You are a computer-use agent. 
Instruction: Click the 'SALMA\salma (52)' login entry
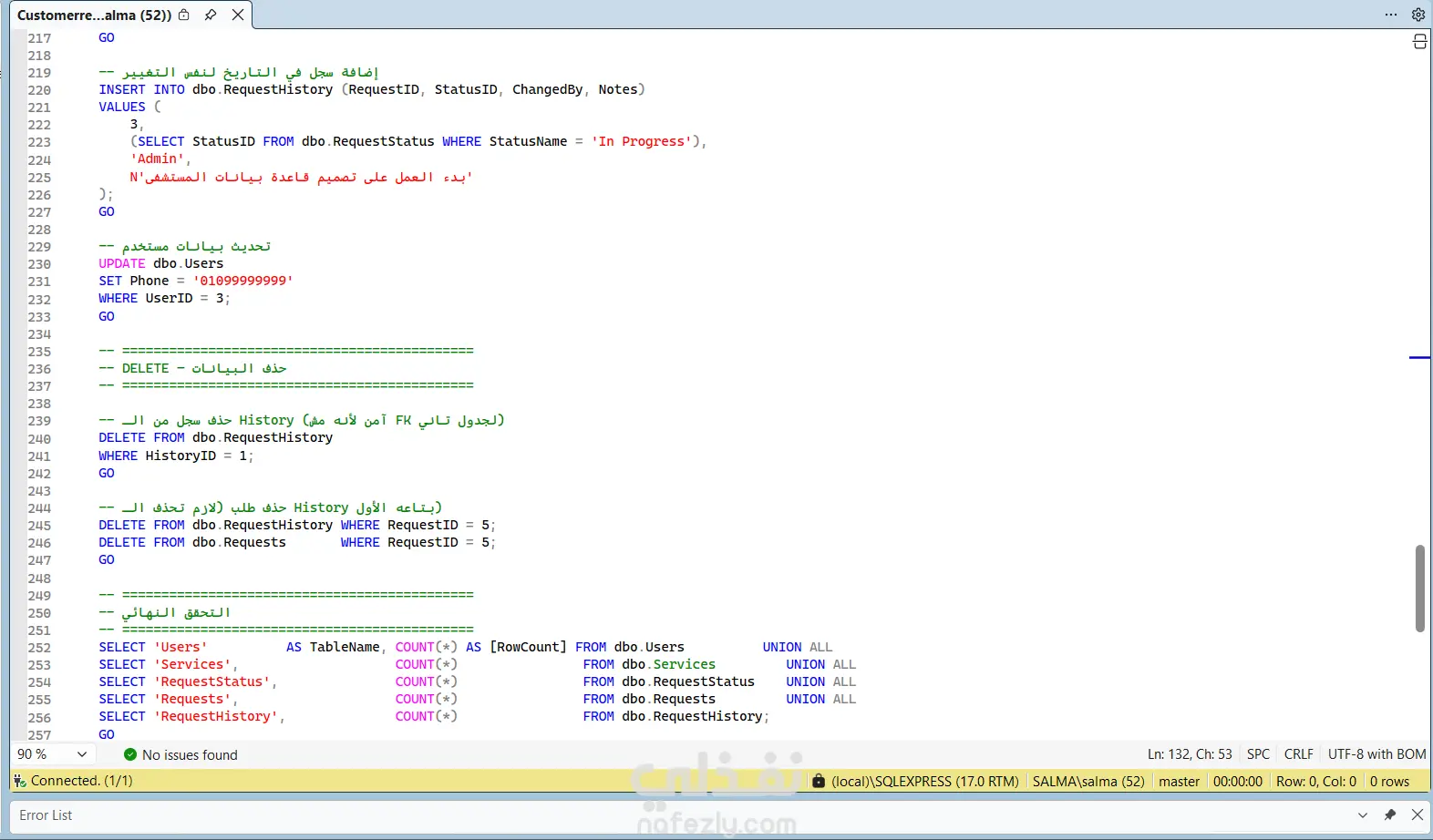coord(1088,782)
